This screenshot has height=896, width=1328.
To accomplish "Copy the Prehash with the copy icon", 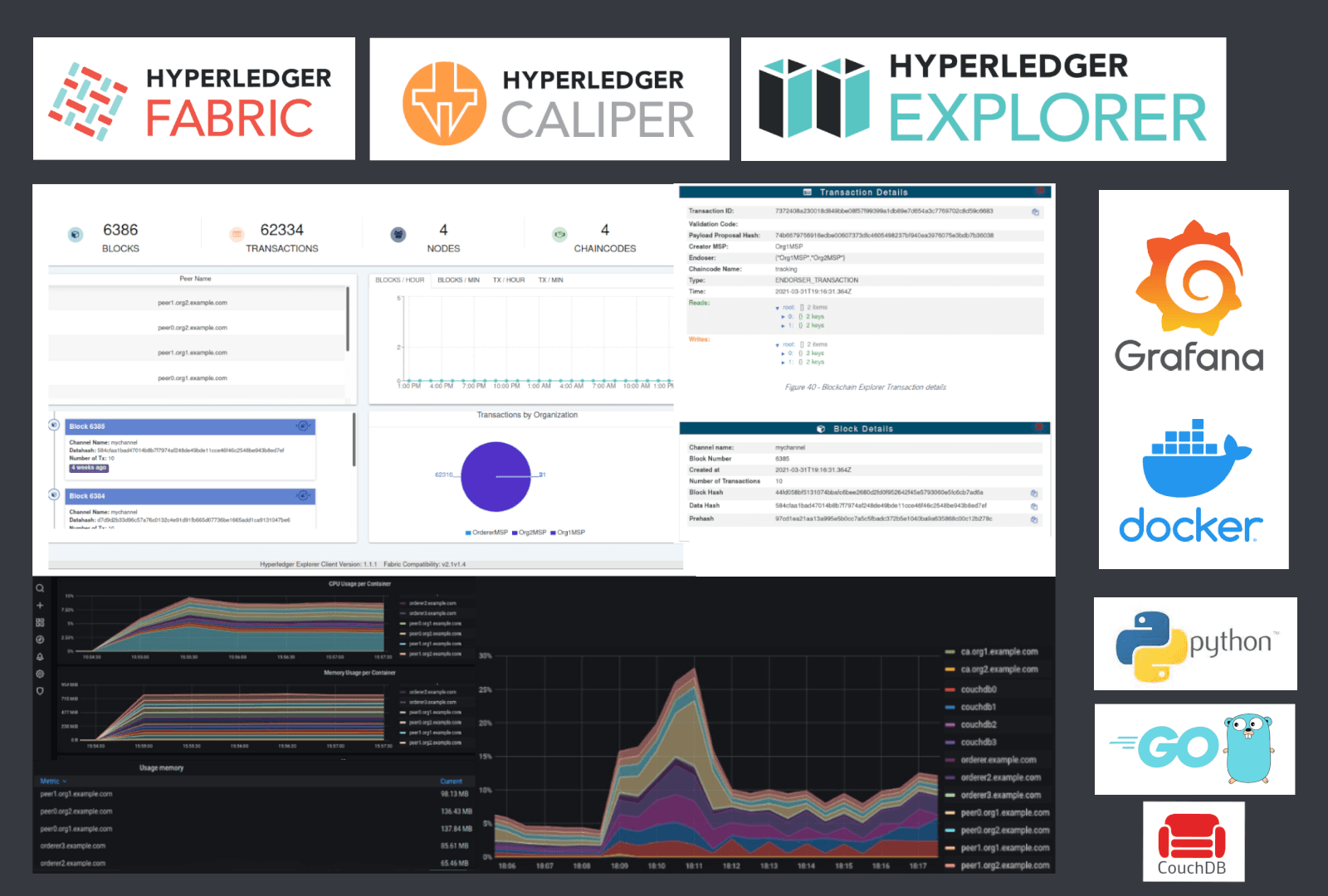I will tap(1034, 519).
